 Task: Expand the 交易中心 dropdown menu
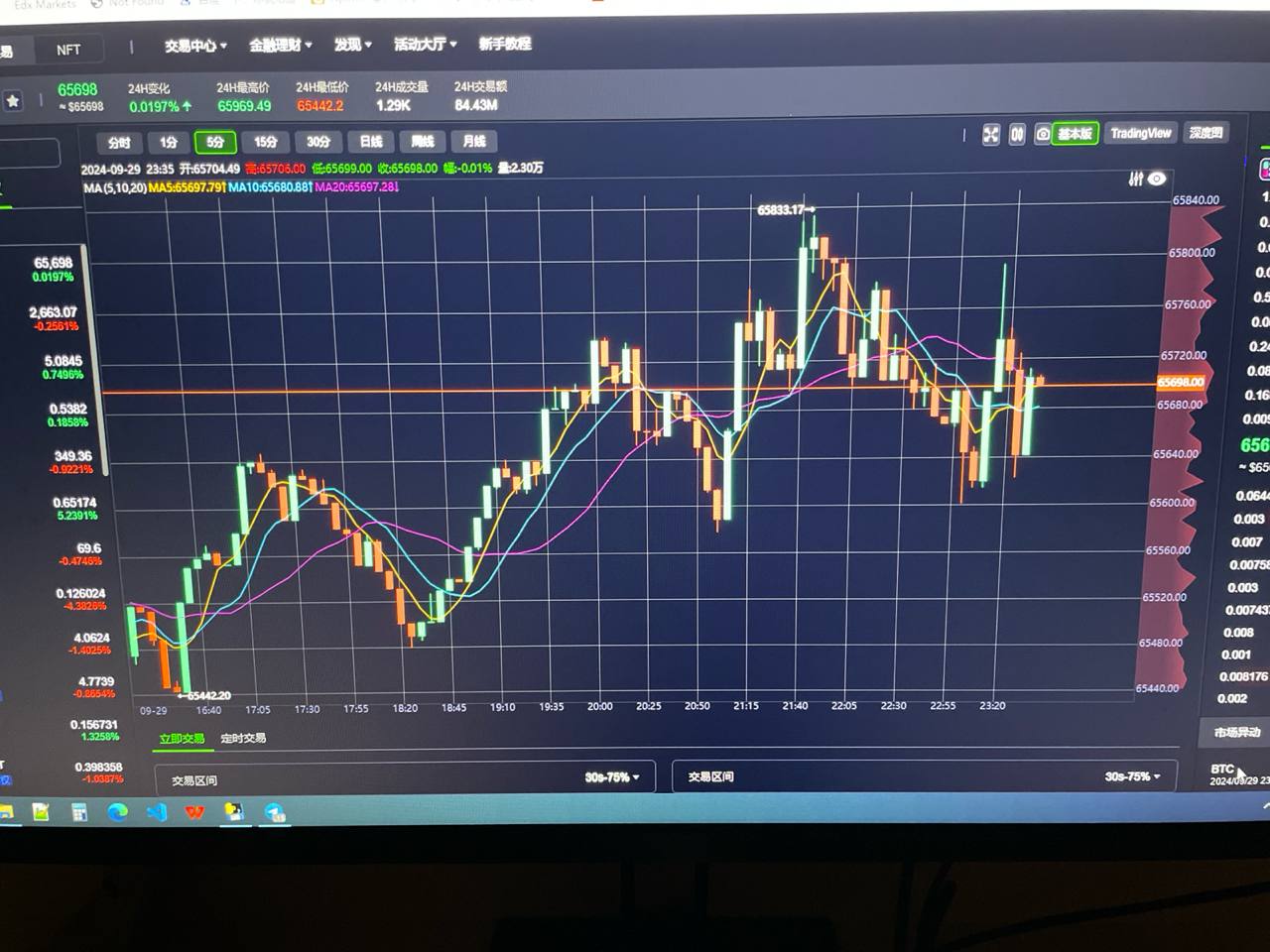[195, 46]
